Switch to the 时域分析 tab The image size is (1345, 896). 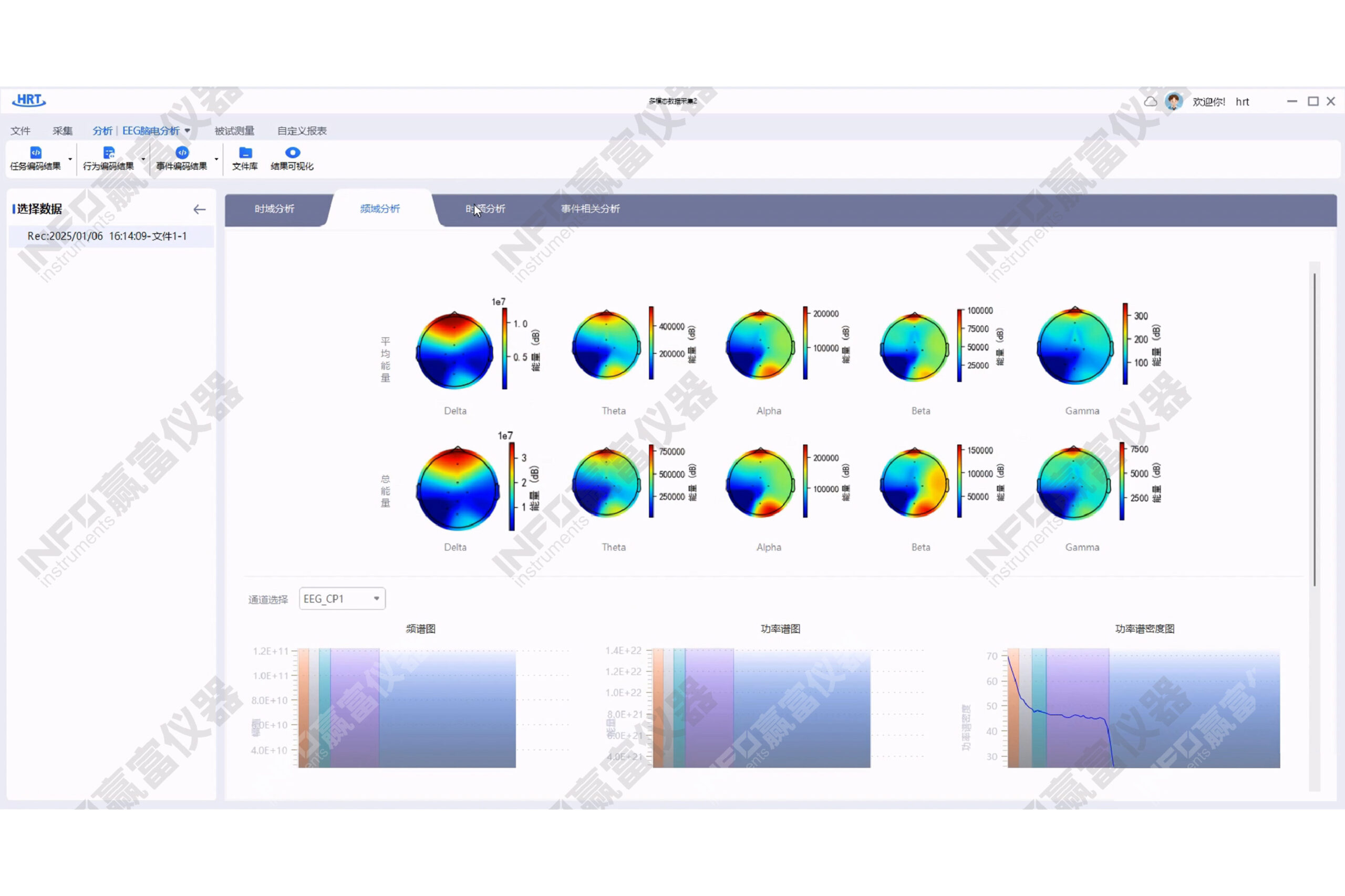(274, 209)
